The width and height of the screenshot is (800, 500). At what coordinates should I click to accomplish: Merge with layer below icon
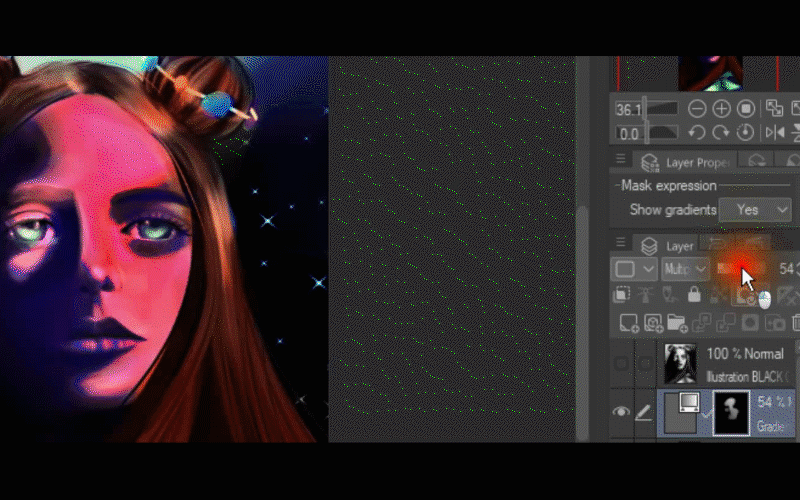[x=726, y=323]
